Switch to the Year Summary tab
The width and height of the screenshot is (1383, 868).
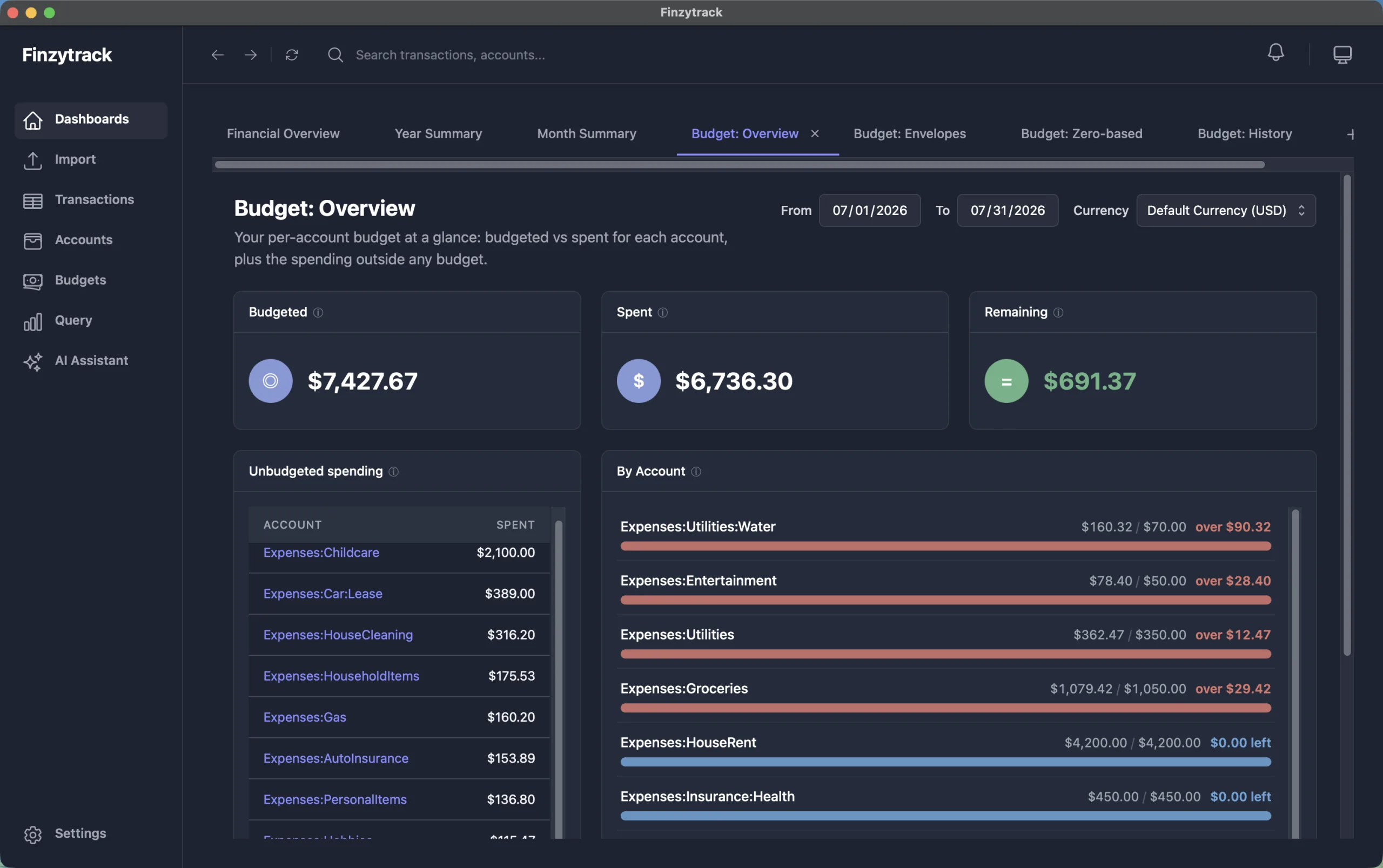pos(438,133)
